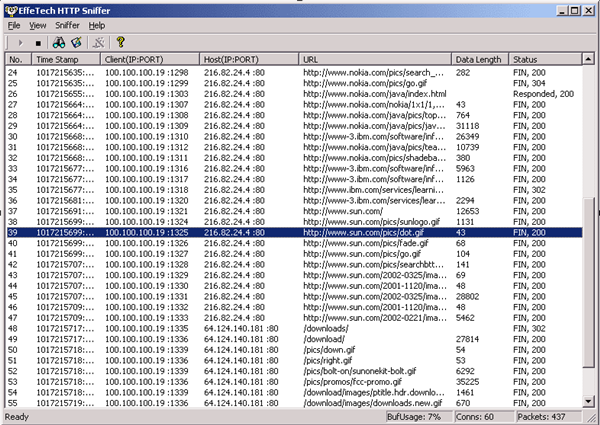Viewport: 600px width, 425px height.
Task: Select the nokia.com/java/index.html row
Action: click(295, 94)
